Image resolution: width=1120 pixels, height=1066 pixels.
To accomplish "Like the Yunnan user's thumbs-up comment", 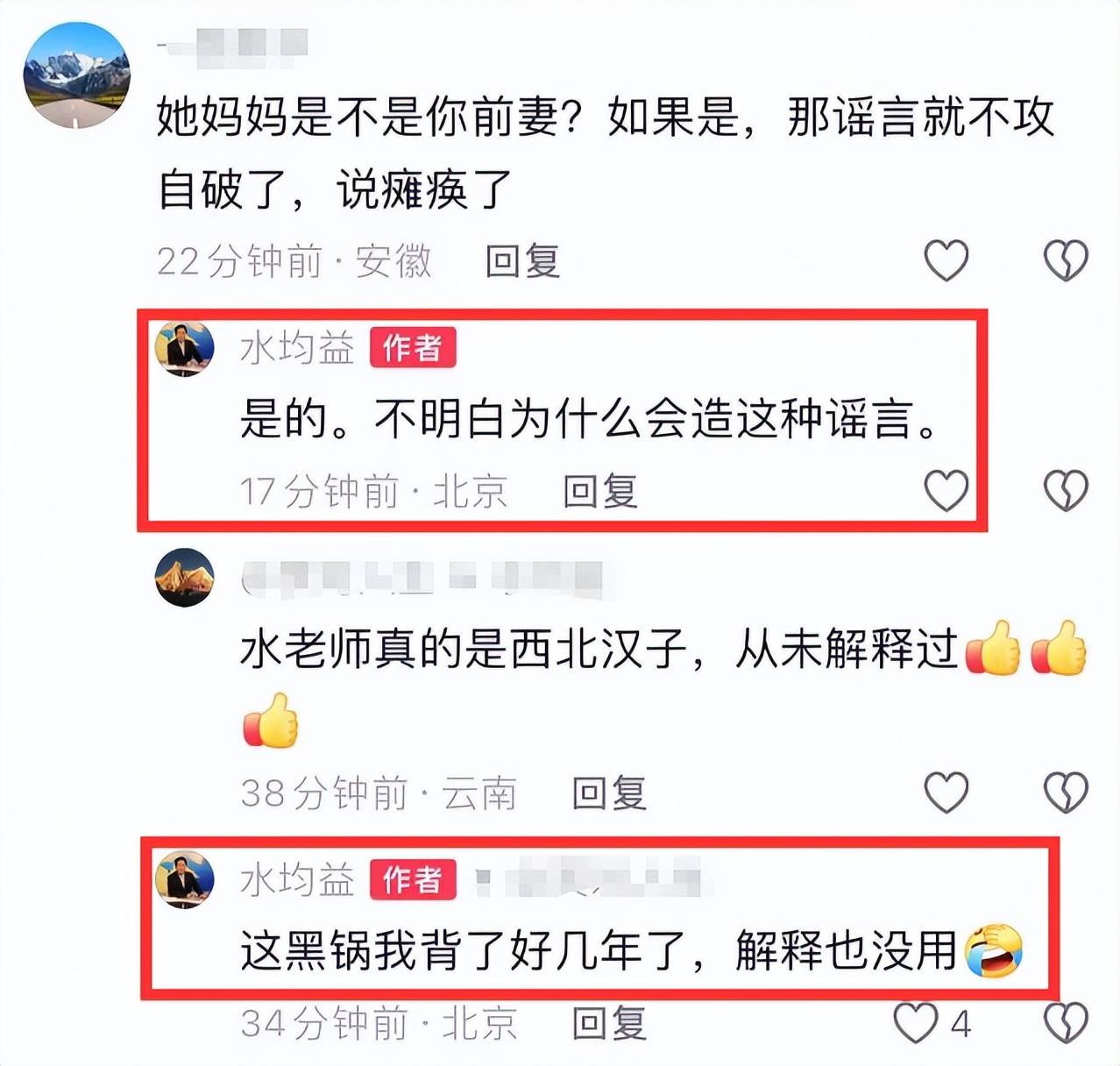I will 946,792.
